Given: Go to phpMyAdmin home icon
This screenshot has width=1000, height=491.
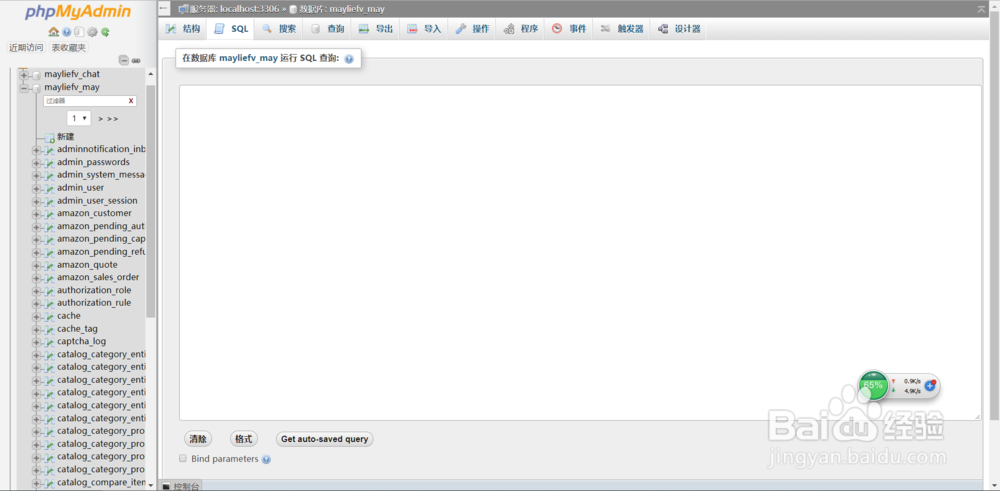Looking at the screenshot, I should point(54,32).
